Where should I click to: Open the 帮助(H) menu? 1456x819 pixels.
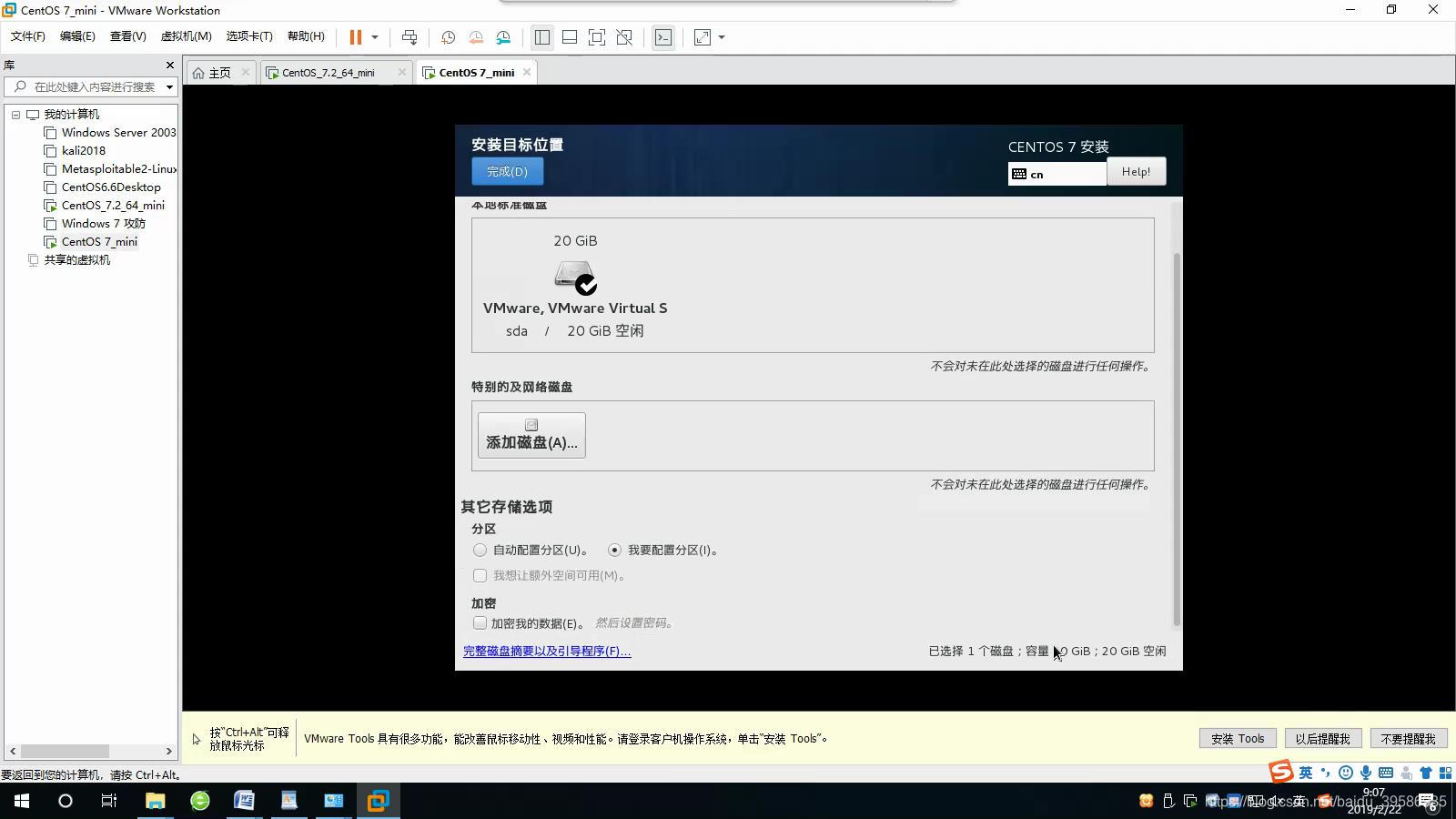306,36
